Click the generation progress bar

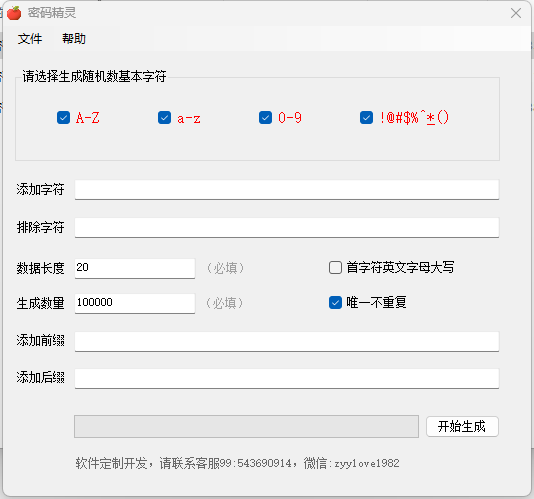pos(246,426)
